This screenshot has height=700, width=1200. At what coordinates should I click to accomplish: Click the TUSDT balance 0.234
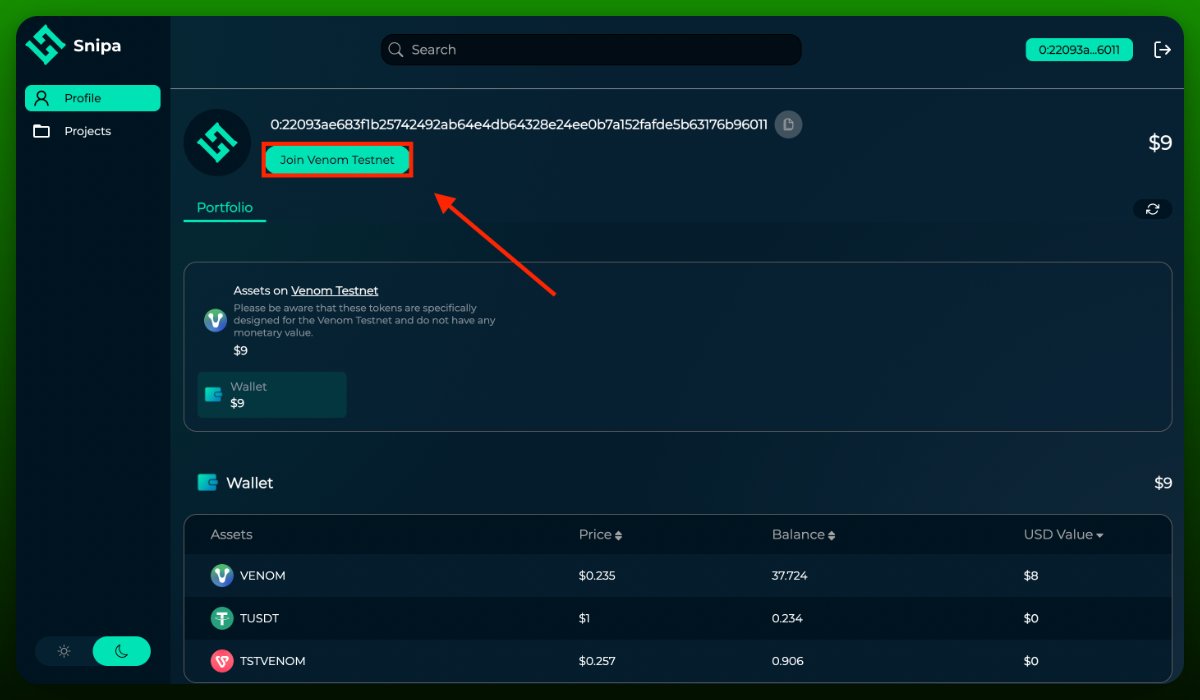point(788,618)
